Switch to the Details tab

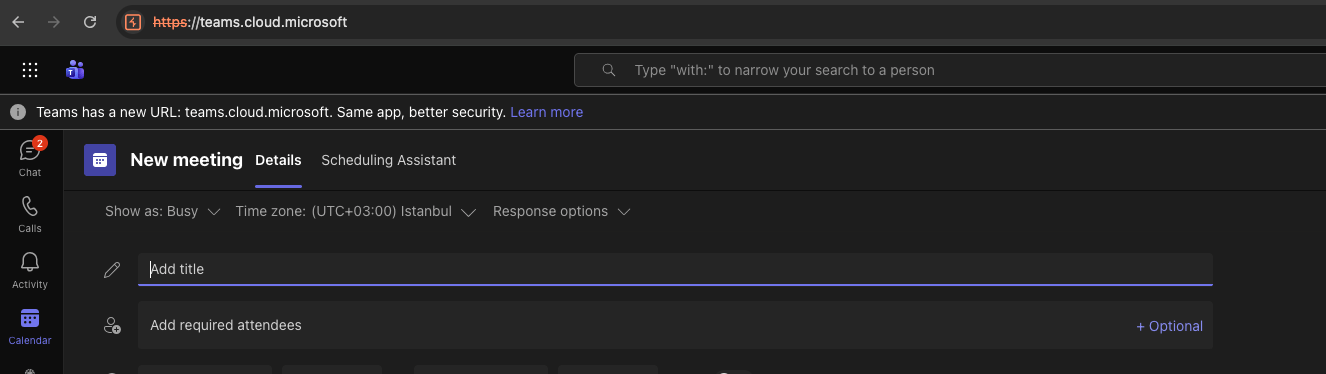point(278,160)
